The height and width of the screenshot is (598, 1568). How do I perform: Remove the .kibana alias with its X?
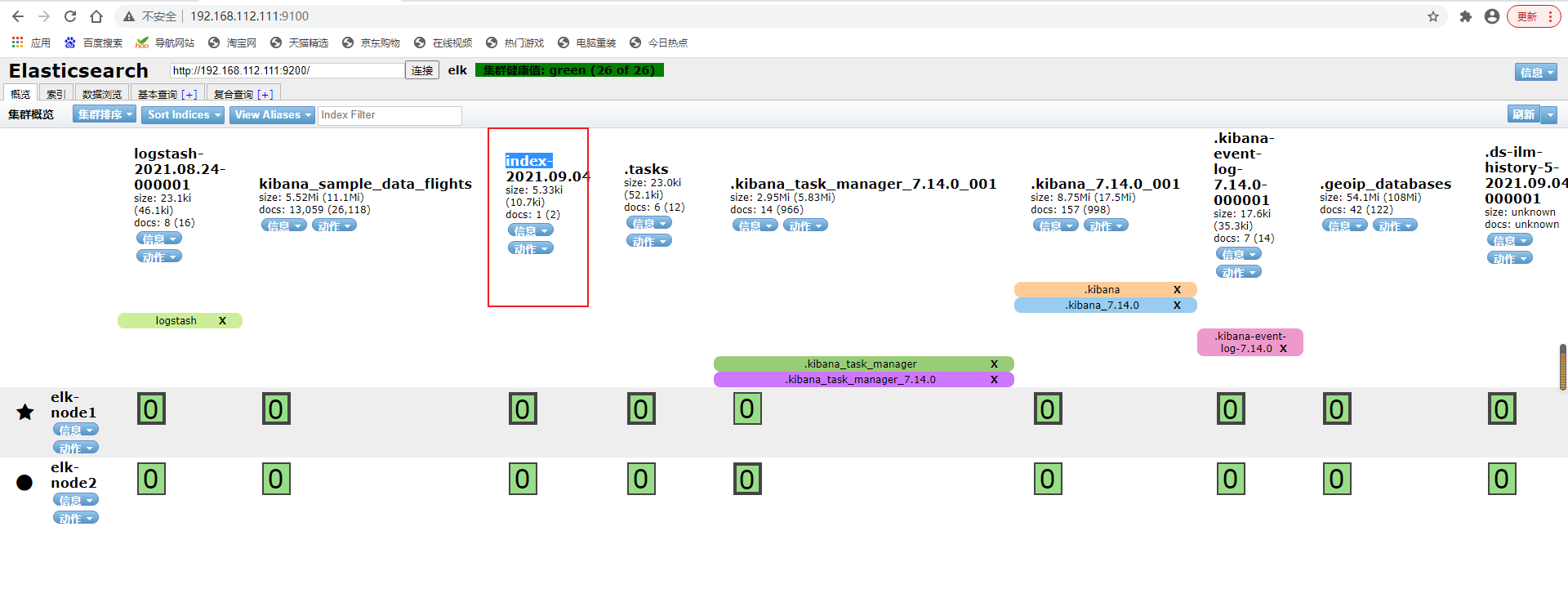1177,290
